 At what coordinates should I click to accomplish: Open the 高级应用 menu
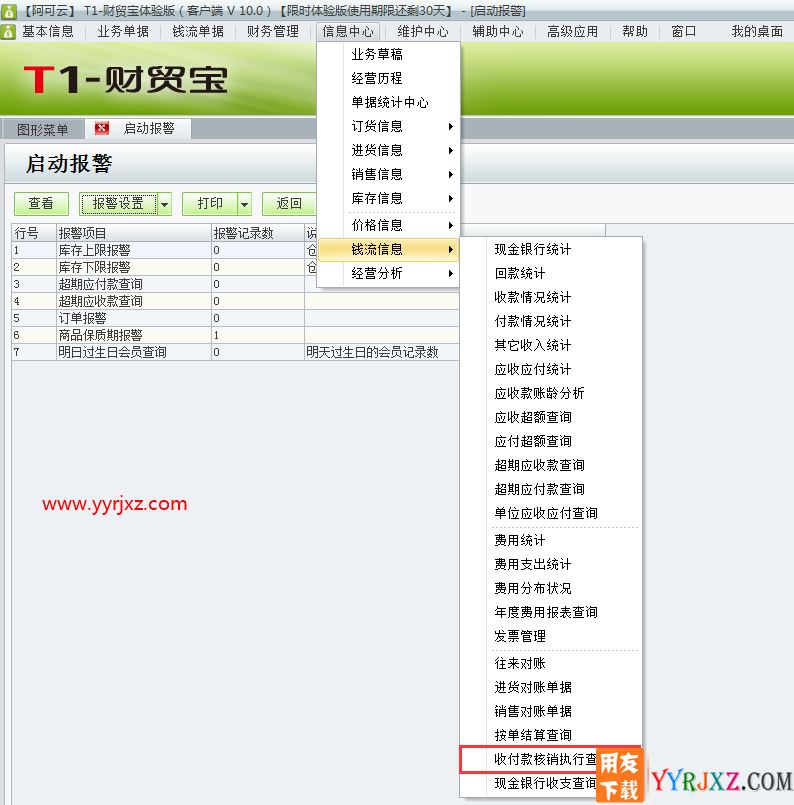tap(573, 31)
